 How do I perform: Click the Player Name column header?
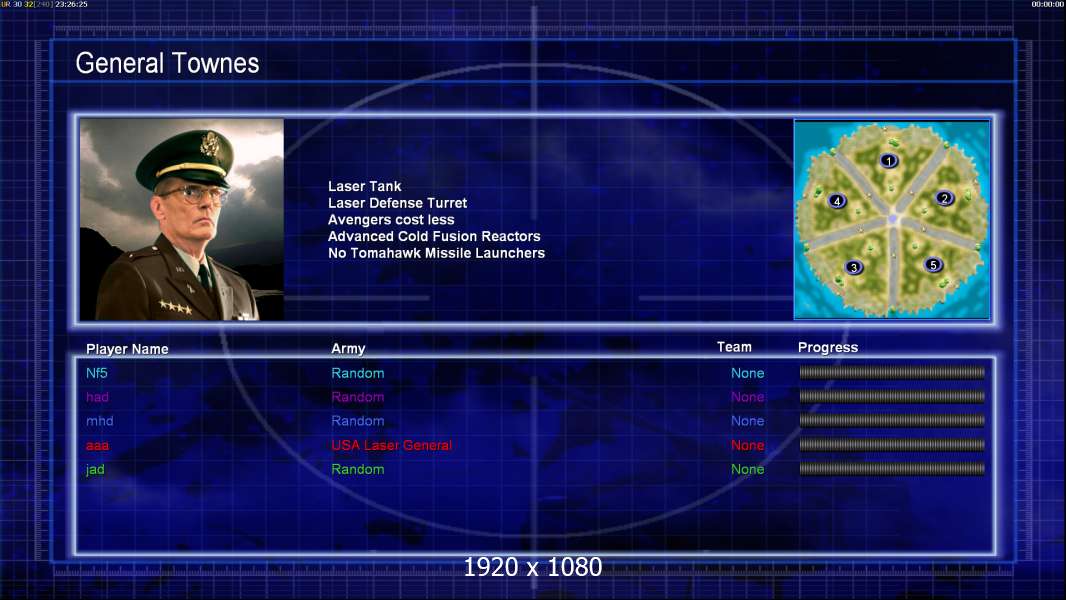click(x=127, y=349)
